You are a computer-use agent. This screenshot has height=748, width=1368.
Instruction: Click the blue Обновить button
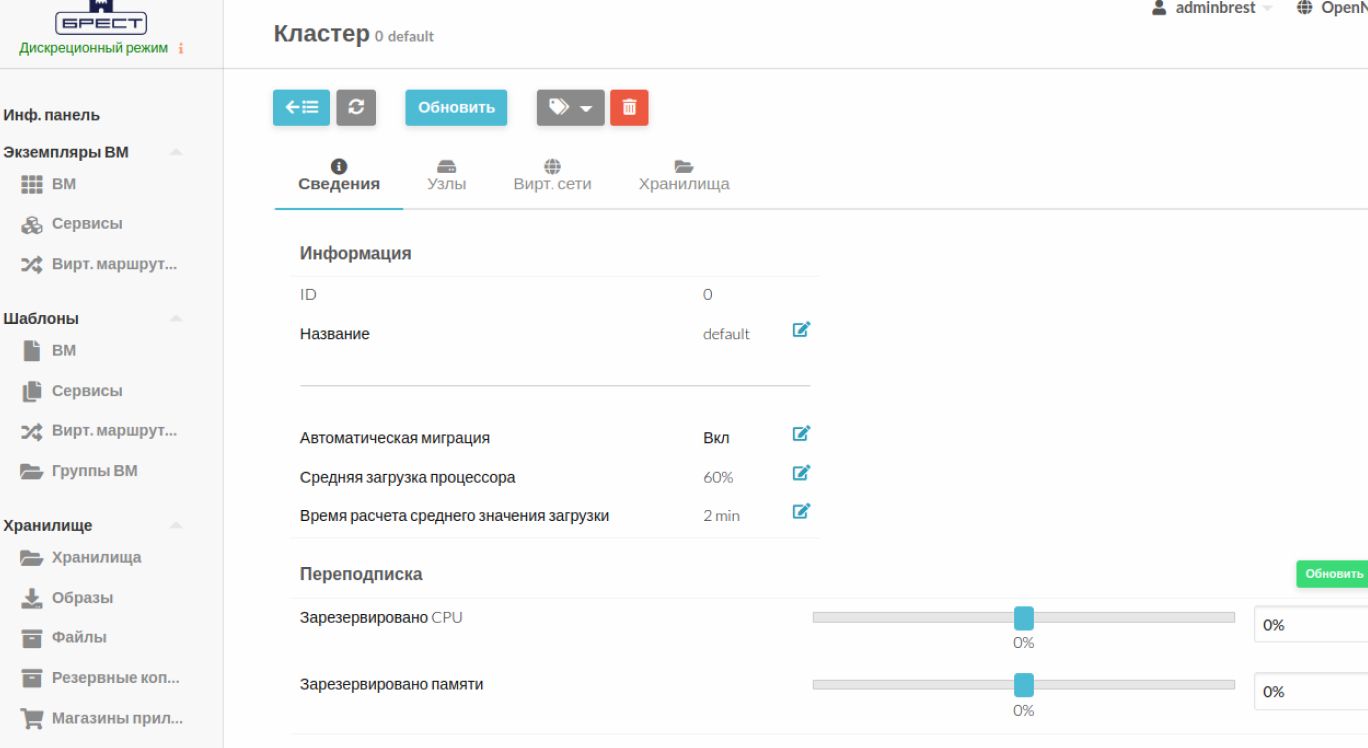pos(456,108)
